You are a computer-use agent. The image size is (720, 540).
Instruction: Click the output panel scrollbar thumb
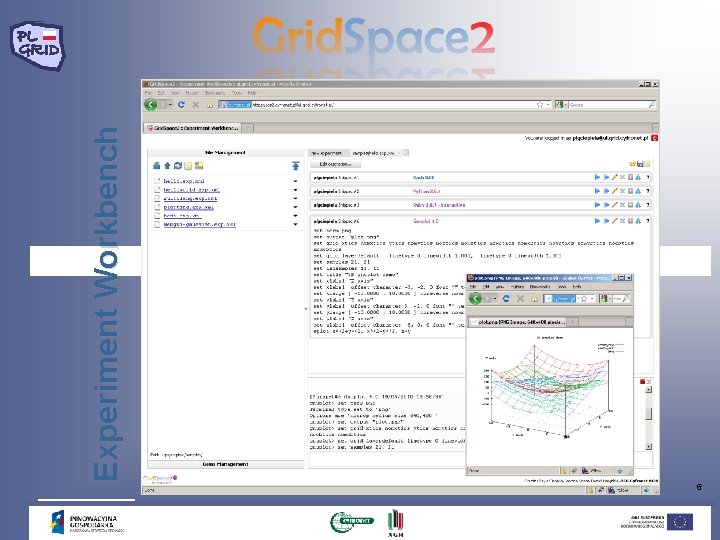coord(649,413)
